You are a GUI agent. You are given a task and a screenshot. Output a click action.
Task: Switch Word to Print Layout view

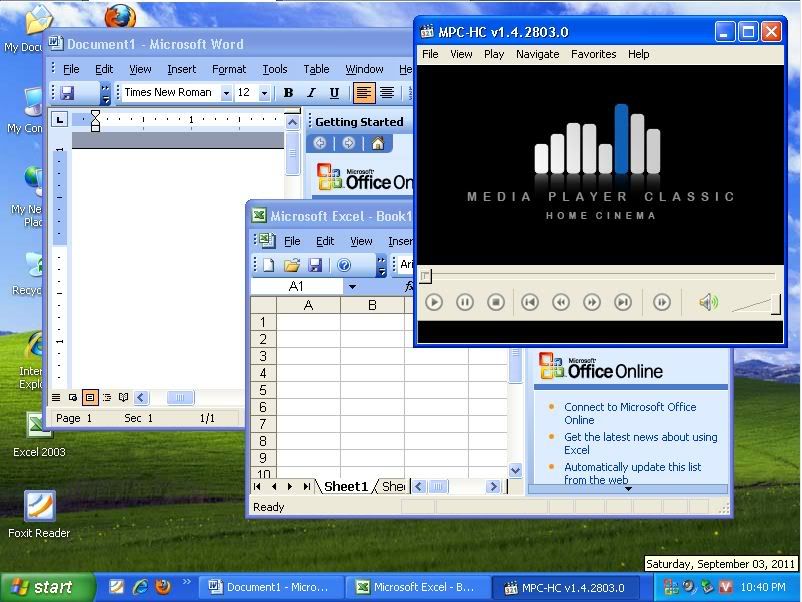coord(90,397)
